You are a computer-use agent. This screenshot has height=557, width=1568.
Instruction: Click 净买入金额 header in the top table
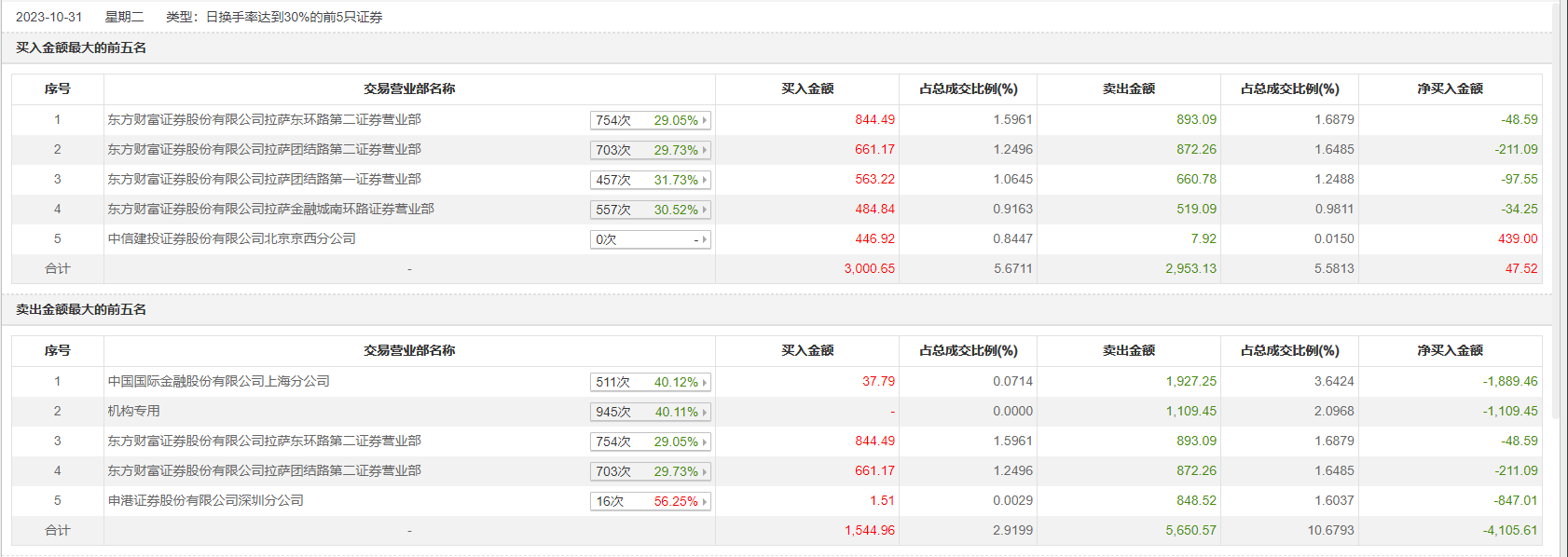click(1450, 88)
